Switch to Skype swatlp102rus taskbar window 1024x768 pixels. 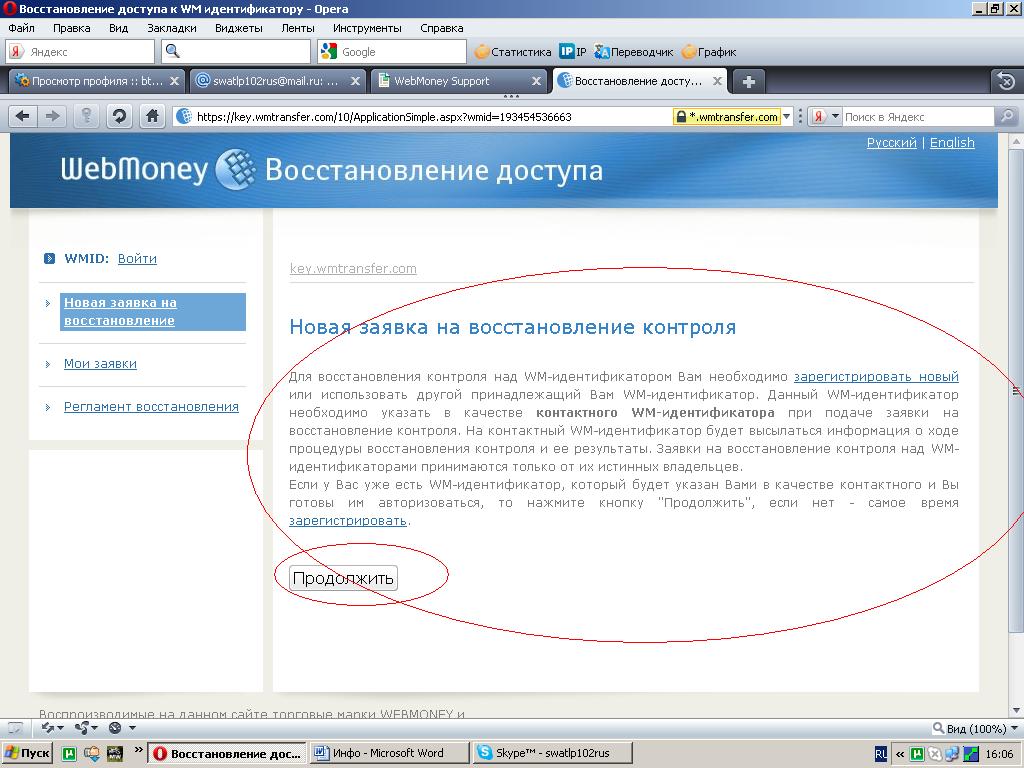pyautogui.click(x=552, y=754)
